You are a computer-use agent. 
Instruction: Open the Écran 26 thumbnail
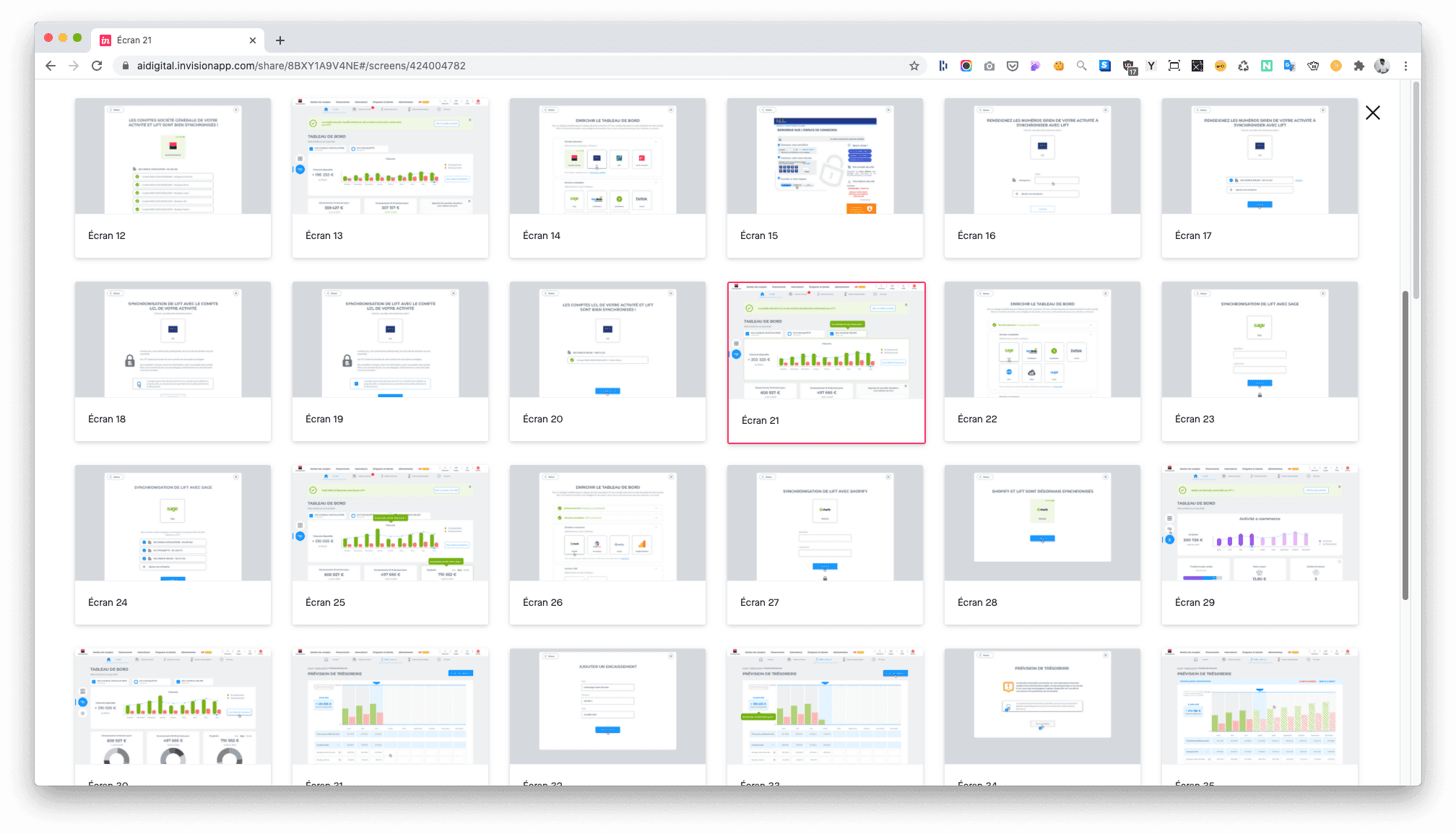click(607, 544)
